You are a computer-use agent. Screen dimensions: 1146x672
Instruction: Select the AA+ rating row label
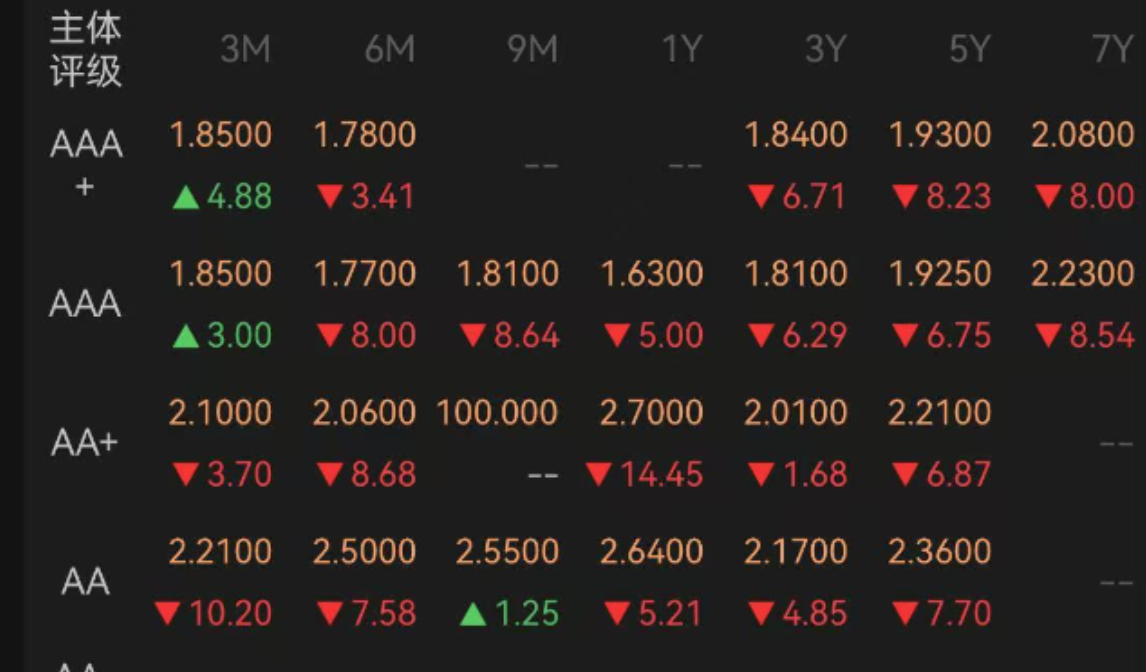coord(86,442)
